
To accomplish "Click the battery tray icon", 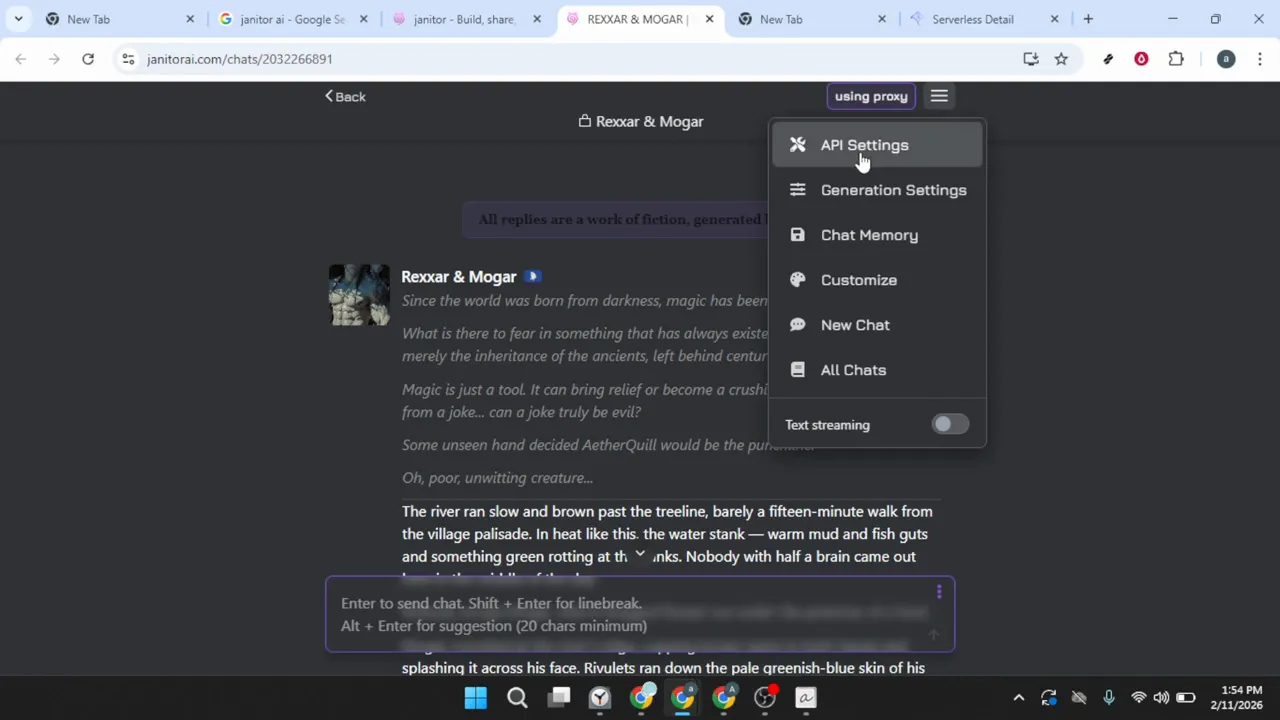I will 1185,698.
